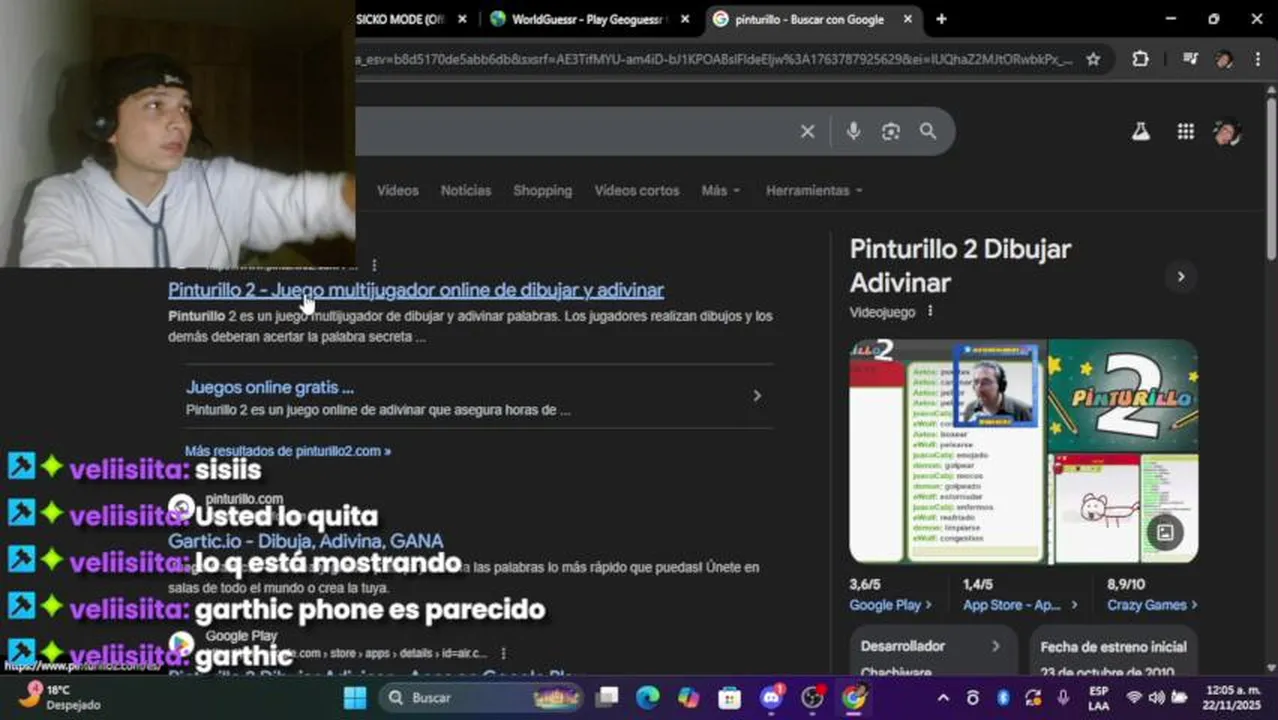Open Search Labs flask icon
The image size is (1278, 720).
point(1141,131)
